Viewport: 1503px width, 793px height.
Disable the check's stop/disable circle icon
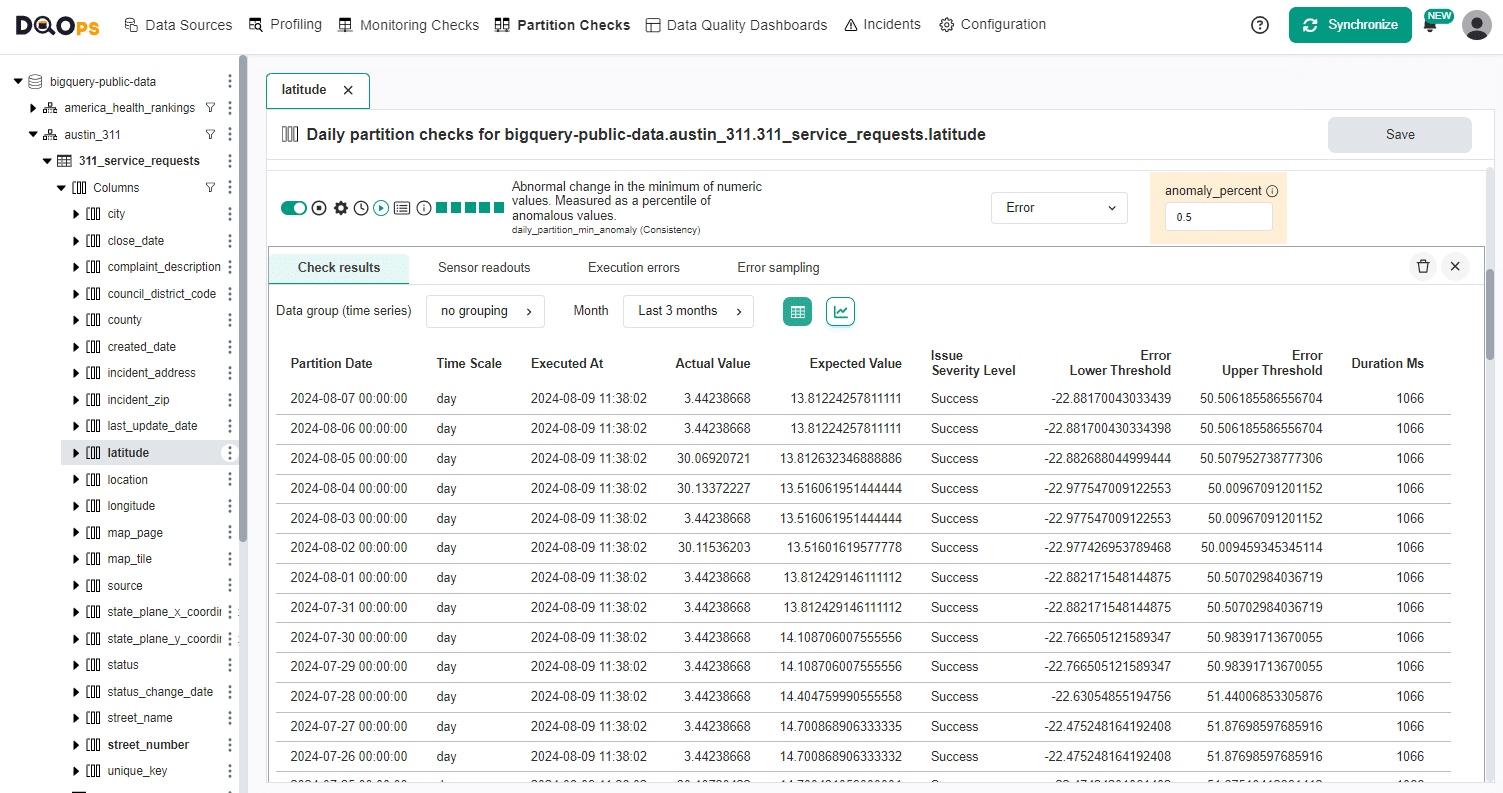[x=319, y=208]
